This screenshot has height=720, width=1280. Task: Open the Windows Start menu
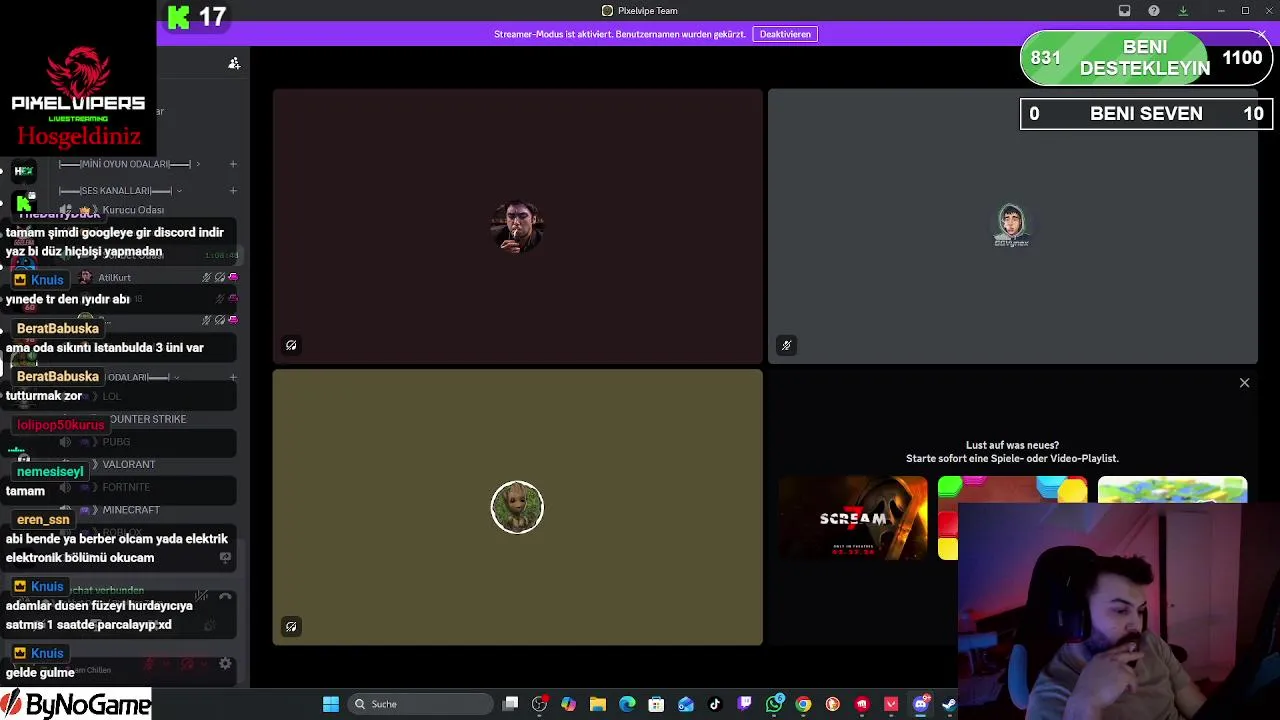[331, 704]
